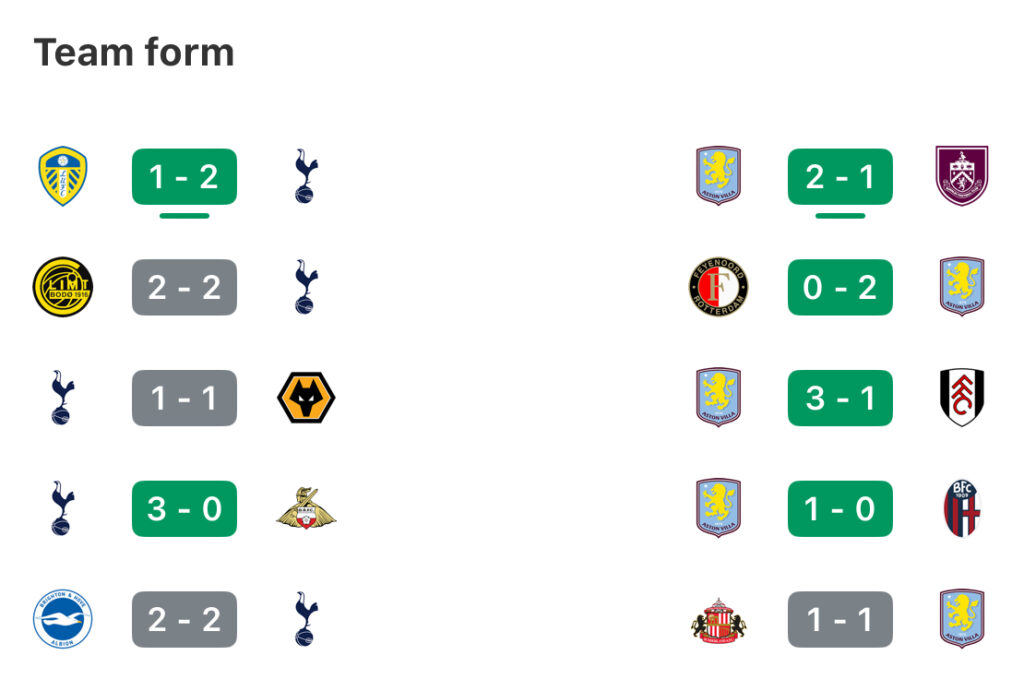1024x691 pixels.
Task: Click the Bologna FC crest
Action: pyautogui.click(x=961, y=509)
